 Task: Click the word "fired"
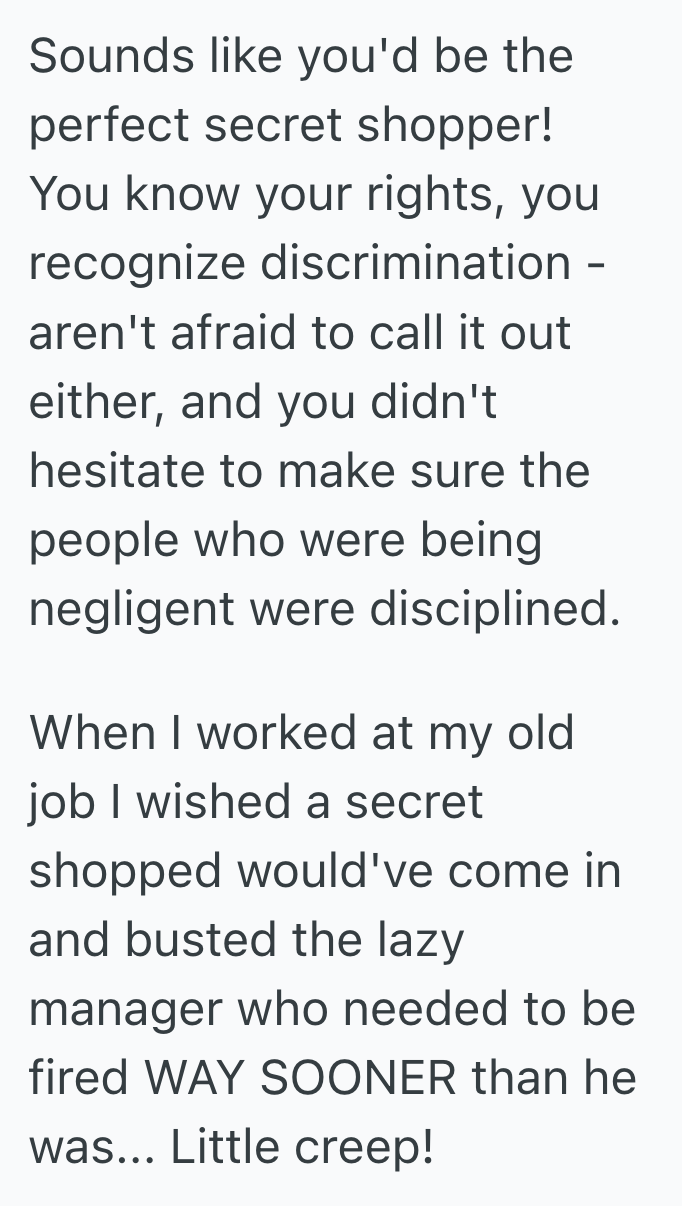(78, 1078)
